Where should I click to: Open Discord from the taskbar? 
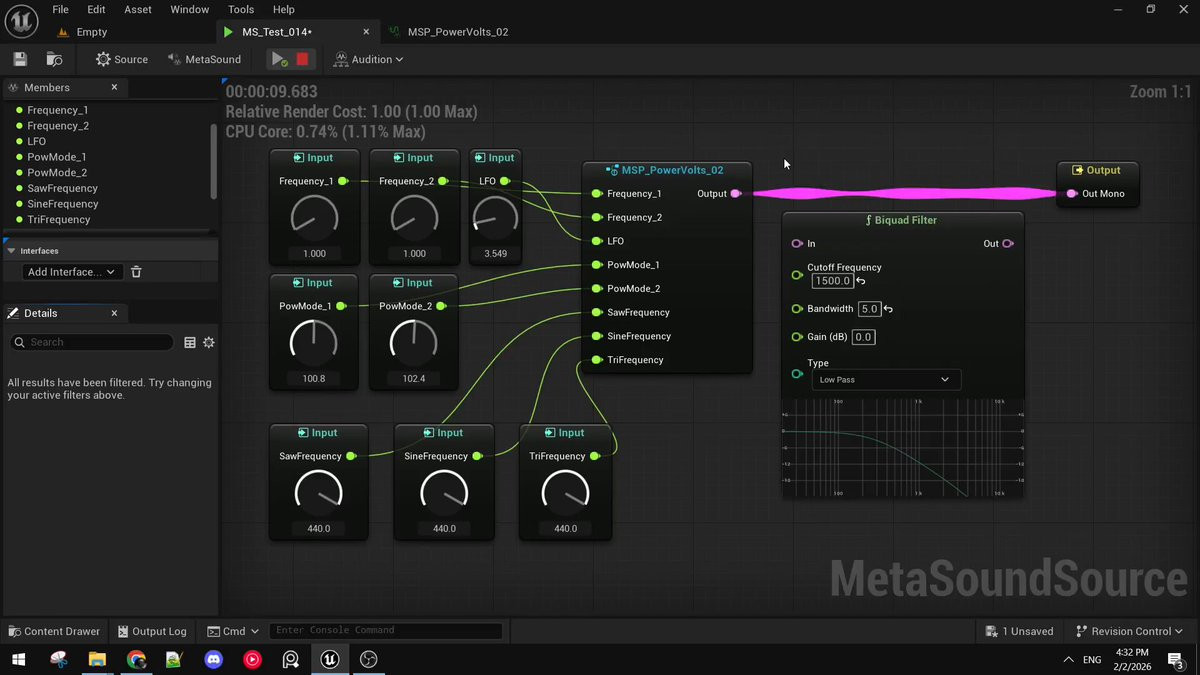[213, 659]
